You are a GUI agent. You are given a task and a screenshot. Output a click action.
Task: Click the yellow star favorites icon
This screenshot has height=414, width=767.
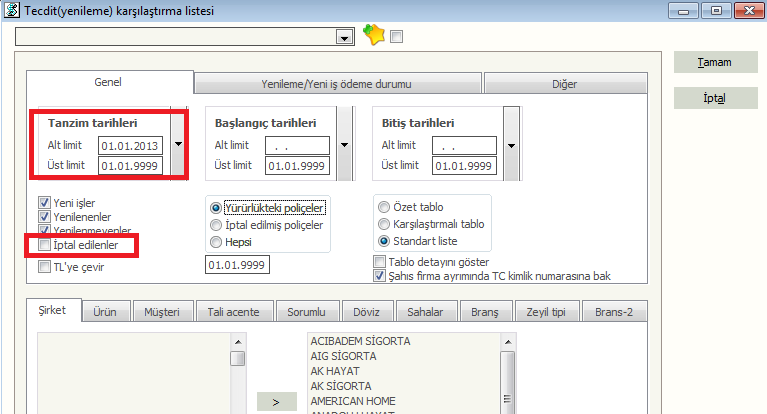click(374, 35)
